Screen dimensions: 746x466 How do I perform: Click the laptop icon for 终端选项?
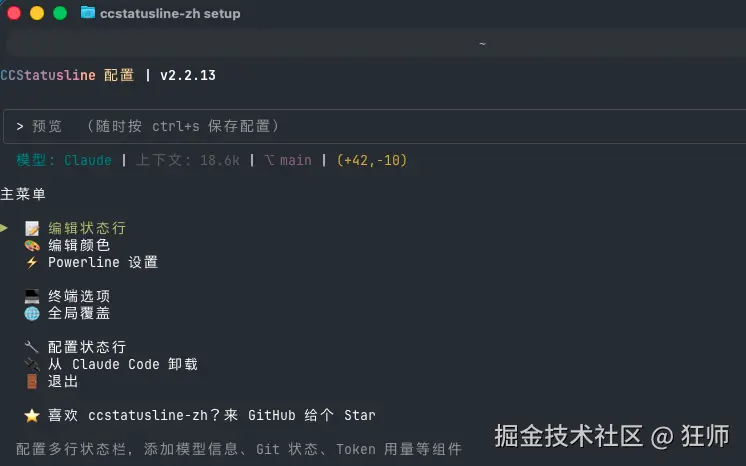tap(32, 297)
